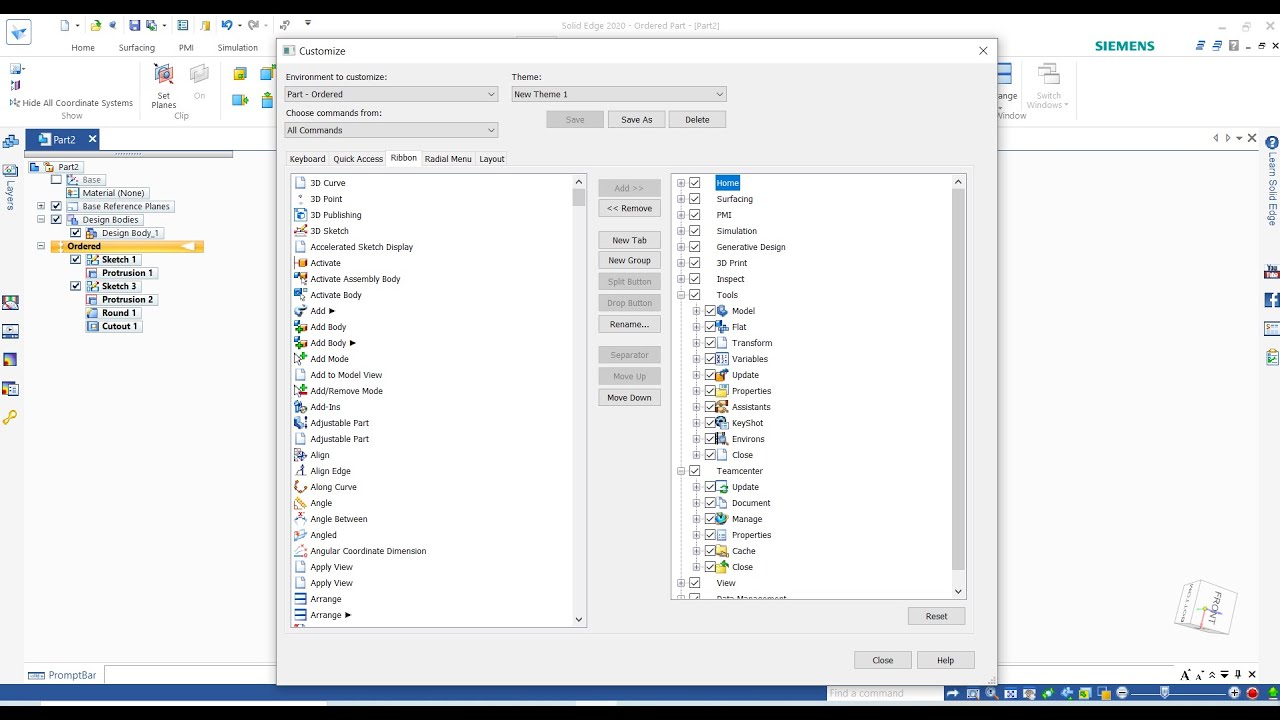Click the Reset button

click(937, 616)
